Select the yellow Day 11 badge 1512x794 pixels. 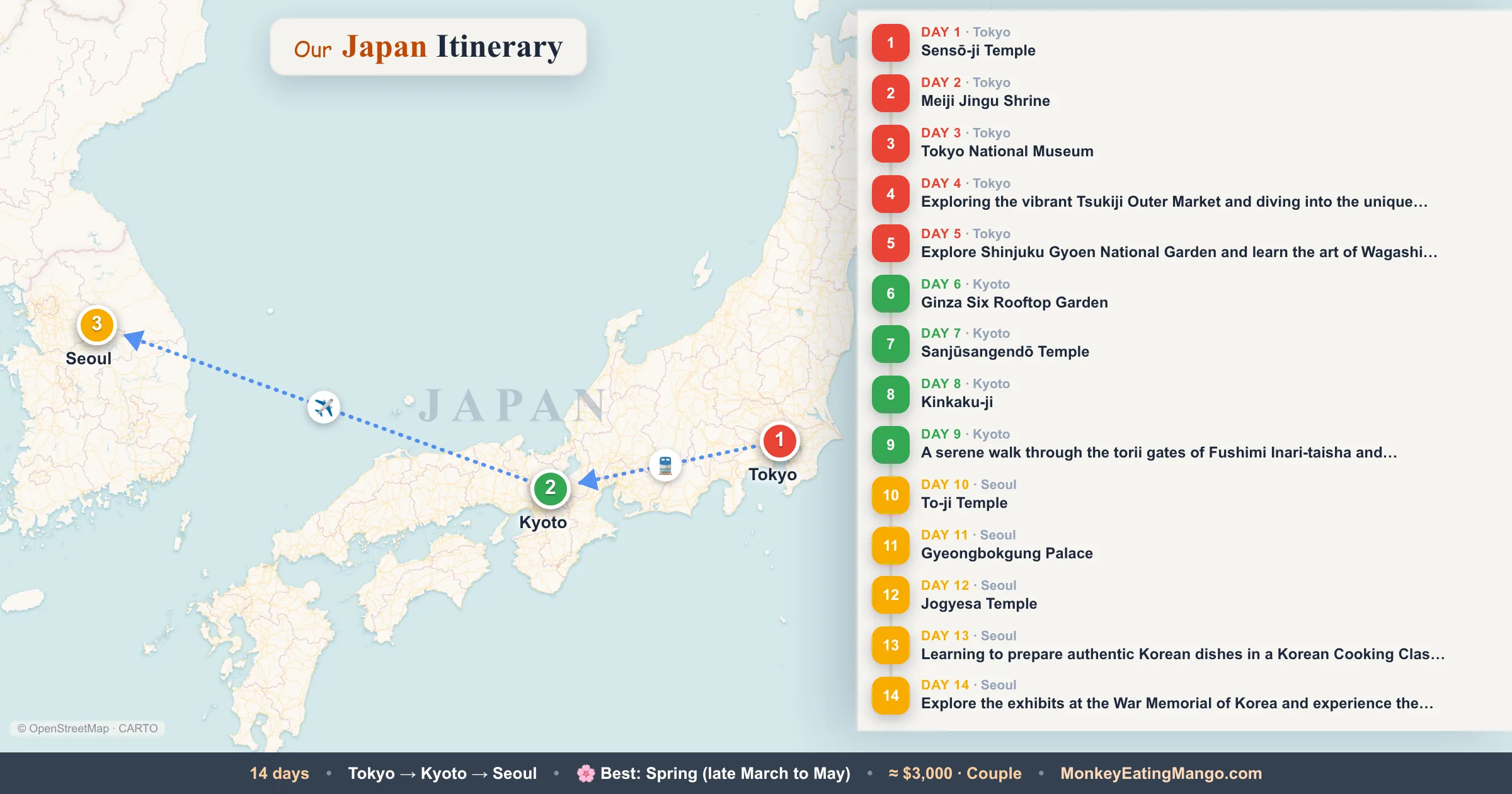click(890, 546)
